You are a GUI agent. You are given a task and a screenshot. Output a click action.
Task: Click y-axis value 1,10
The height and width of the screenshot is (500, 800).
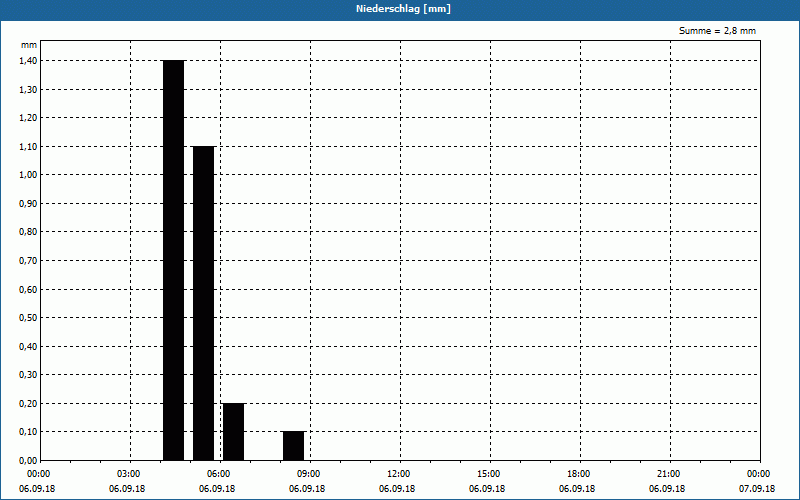(29, 146)
